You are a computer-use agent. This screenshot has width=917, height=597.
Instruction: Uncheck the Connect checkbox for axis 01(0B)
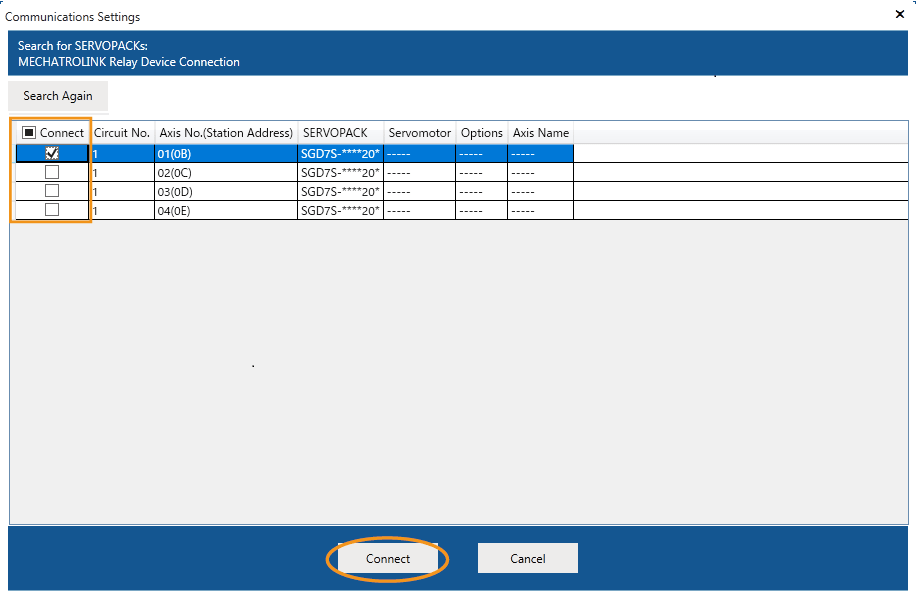click(x=52, y=153)
